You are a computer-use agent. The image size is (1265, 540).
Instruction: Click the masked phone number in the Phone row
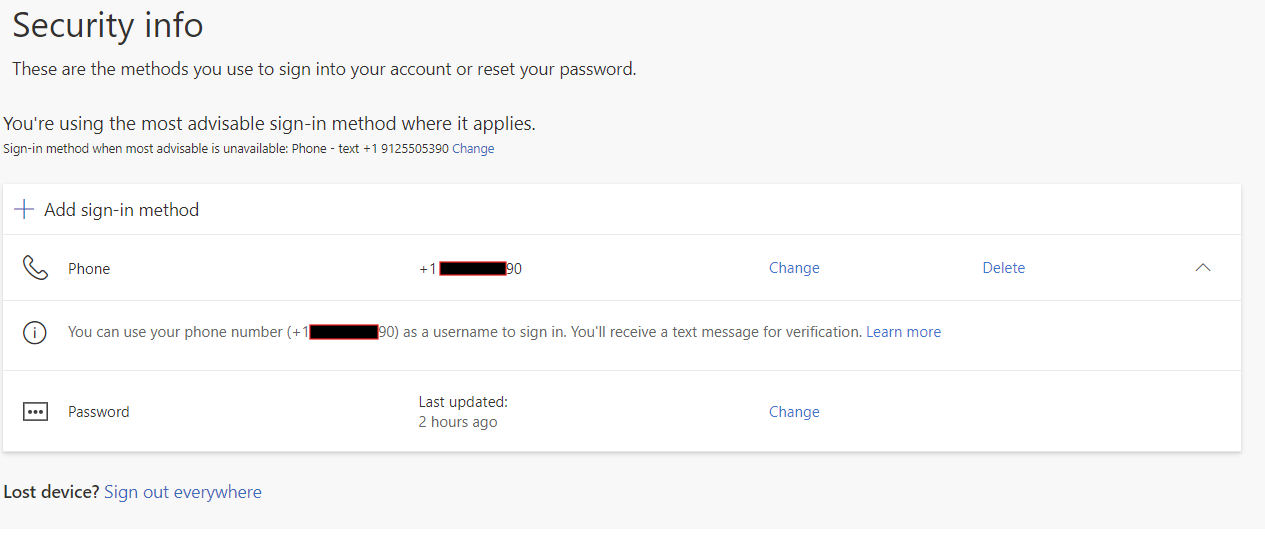tap(471, 269)
